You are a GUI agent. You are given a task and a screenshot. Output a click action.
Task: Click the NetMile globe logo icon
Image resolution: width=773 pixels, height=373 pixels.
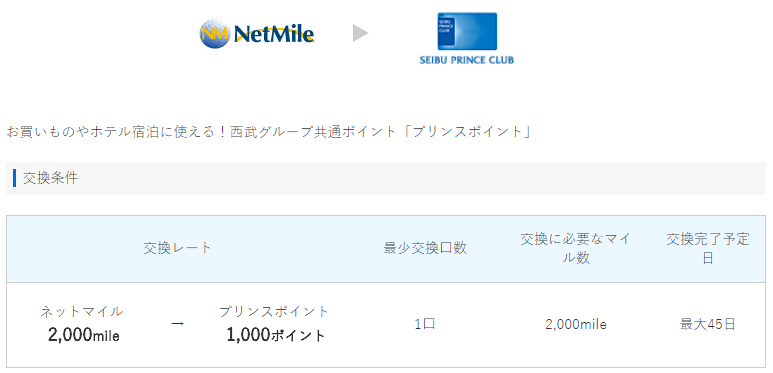(x=215, y=34)
